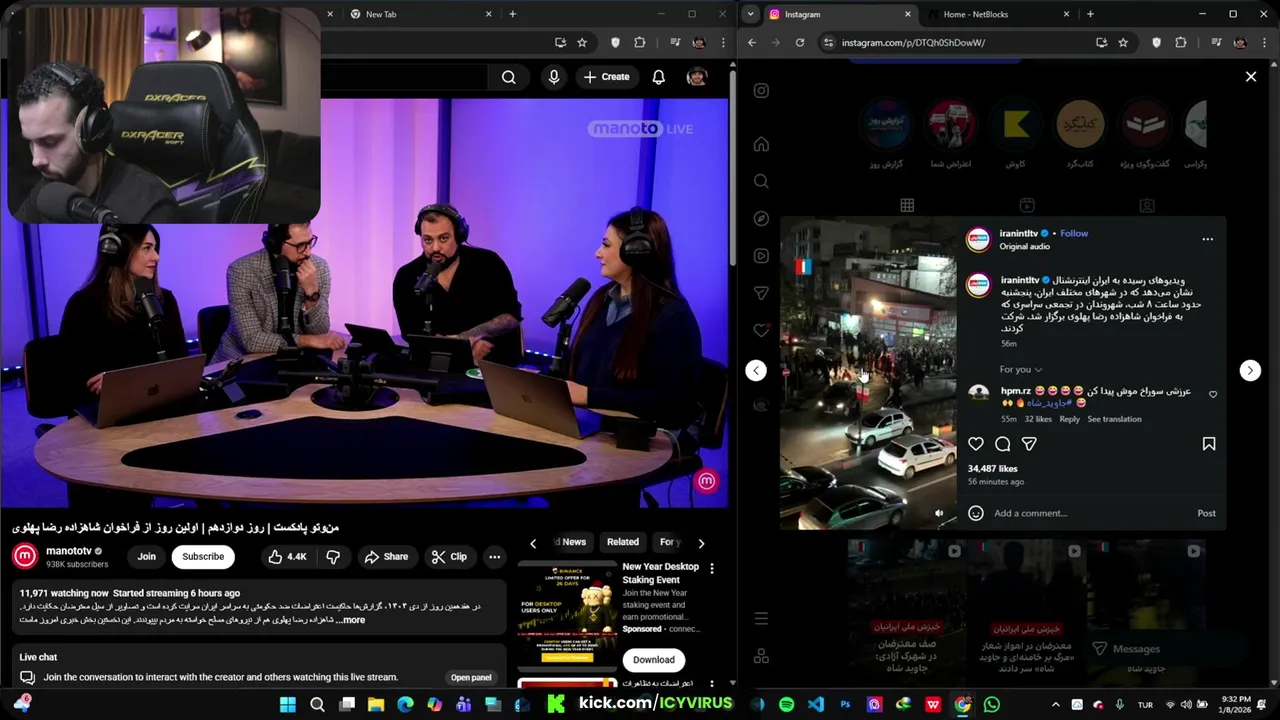Open Instagram Search in sidebar
The image size is (1280, 720).
click(761, 181)
